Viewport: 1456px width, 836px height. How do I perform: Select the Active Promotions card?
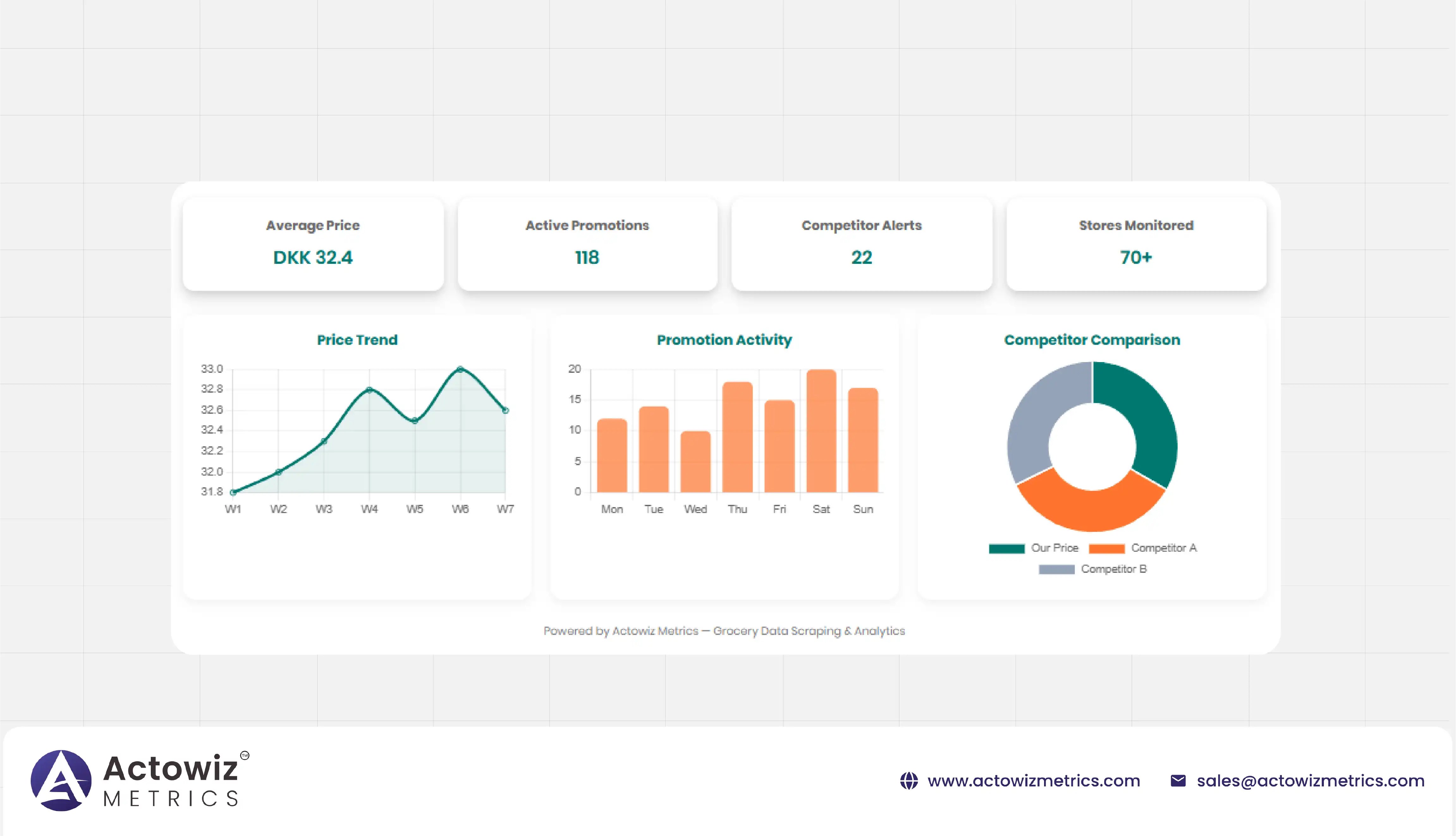pos(587,244)
